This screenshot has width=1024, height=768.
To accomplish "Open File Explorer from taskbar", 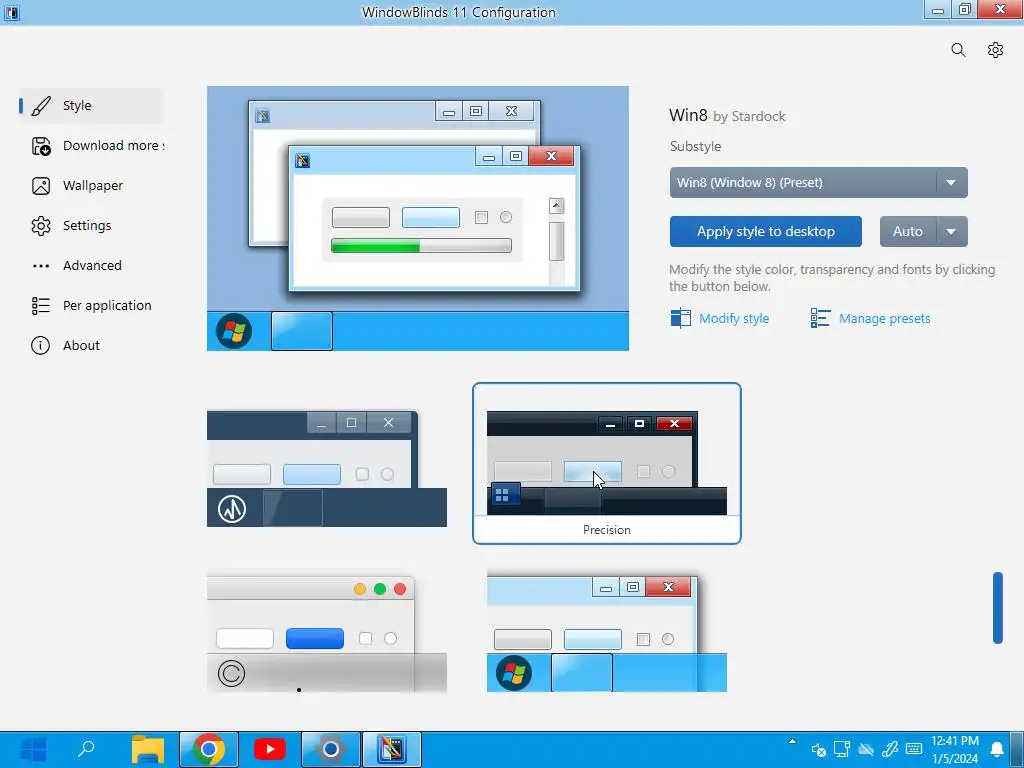I will 148,749.
